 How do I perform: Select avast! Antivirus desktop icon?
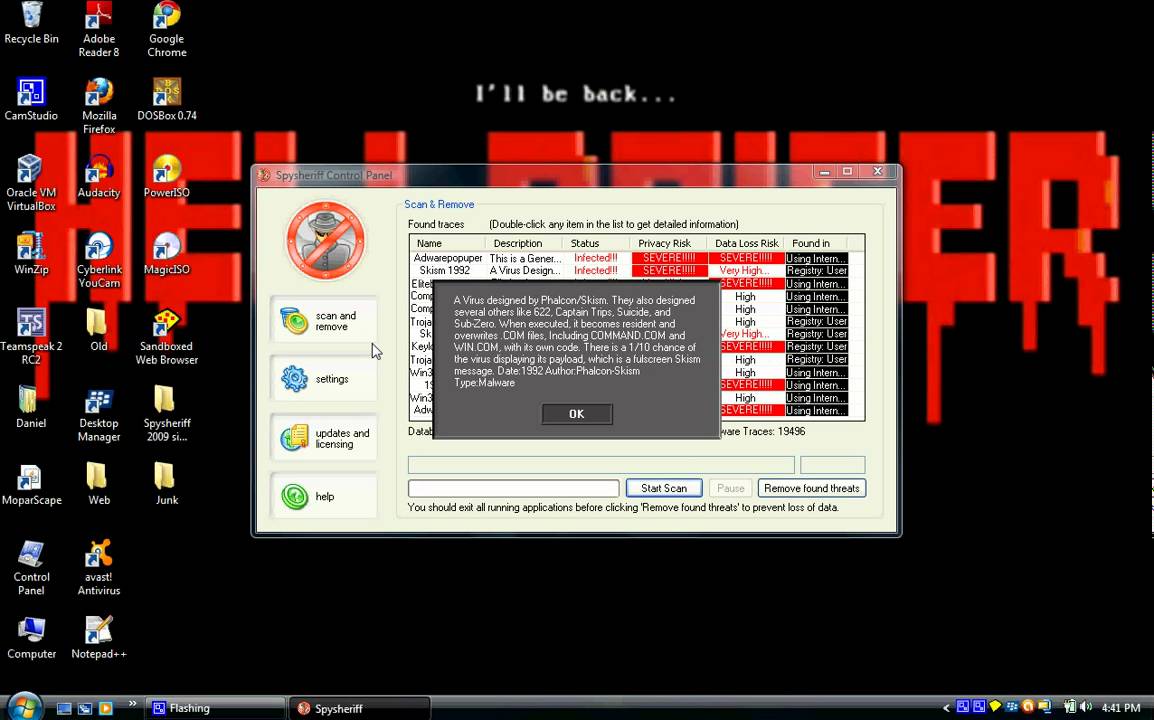[x=99, y=568]
